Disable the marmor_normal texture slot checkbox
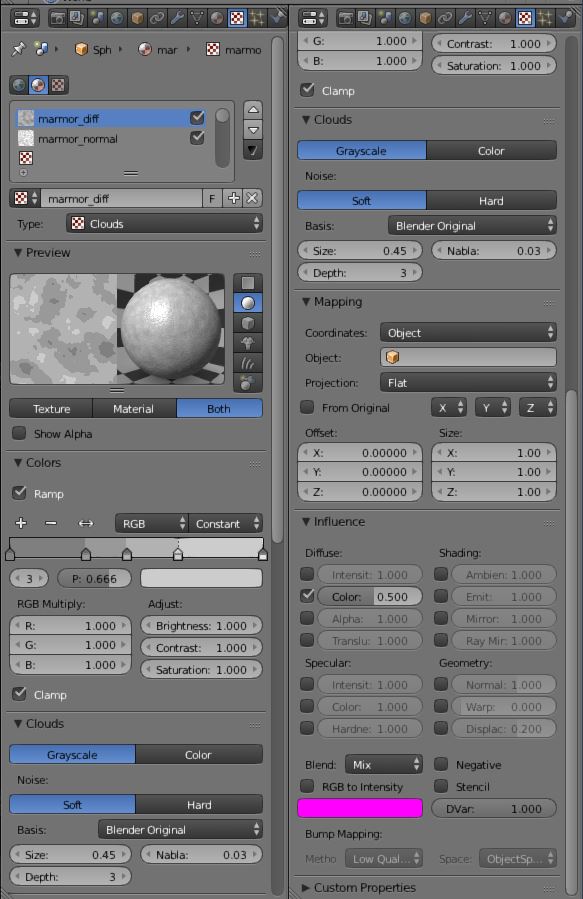The height and width of the screenshot is (899, 583). click(x=197, y=138)
